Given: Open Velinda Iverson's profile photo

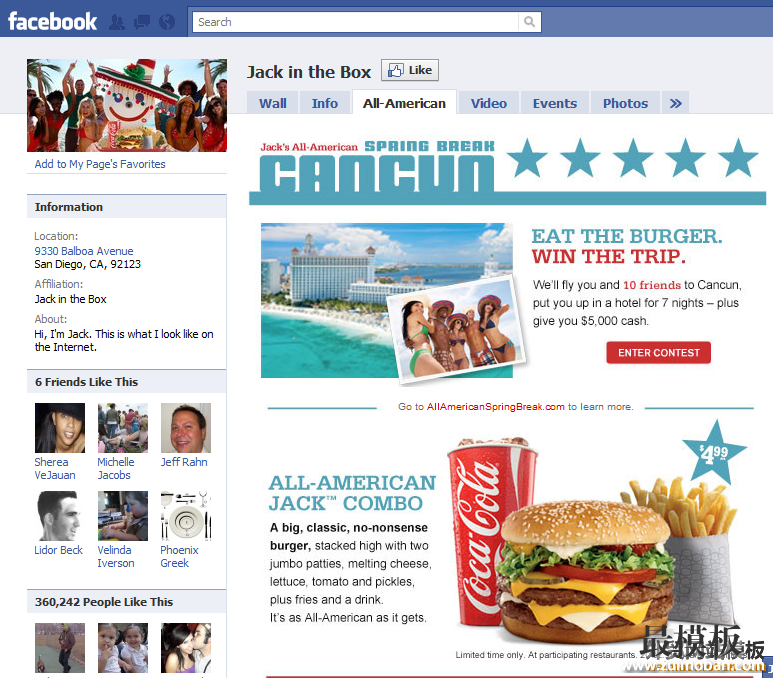Looking at the screenshot, I should [x=123, y=516].
